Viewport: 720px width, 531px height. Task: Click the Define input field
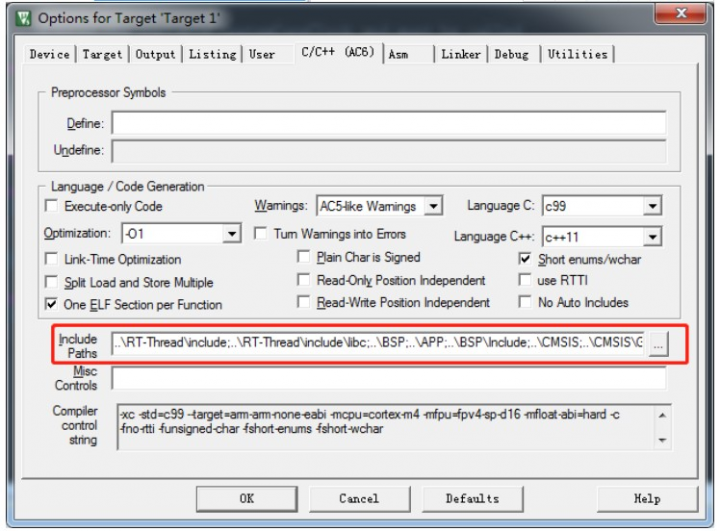[388, 124]
